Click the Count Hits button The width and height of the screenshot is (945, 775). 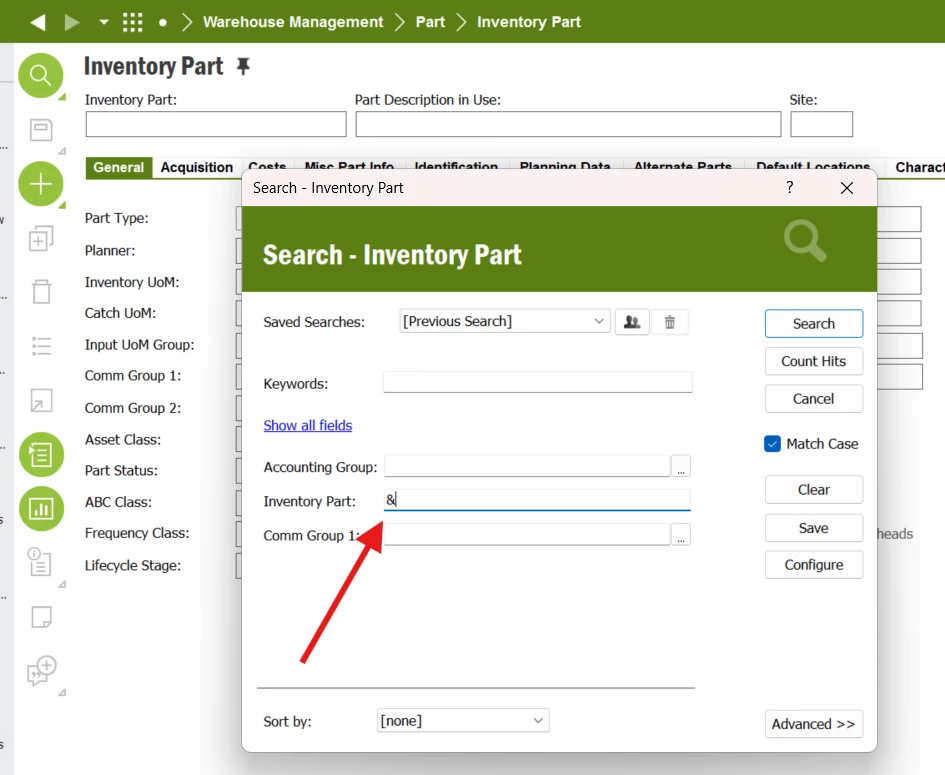[x=814, y=361]
